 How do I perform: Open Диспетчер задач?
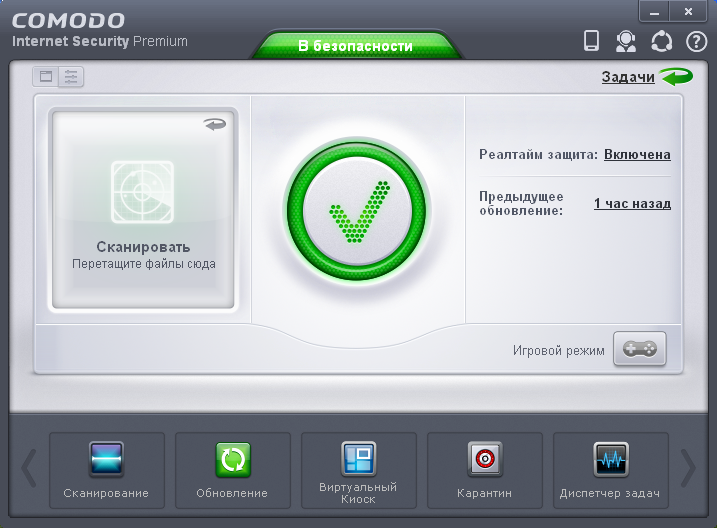coord(610,470)
